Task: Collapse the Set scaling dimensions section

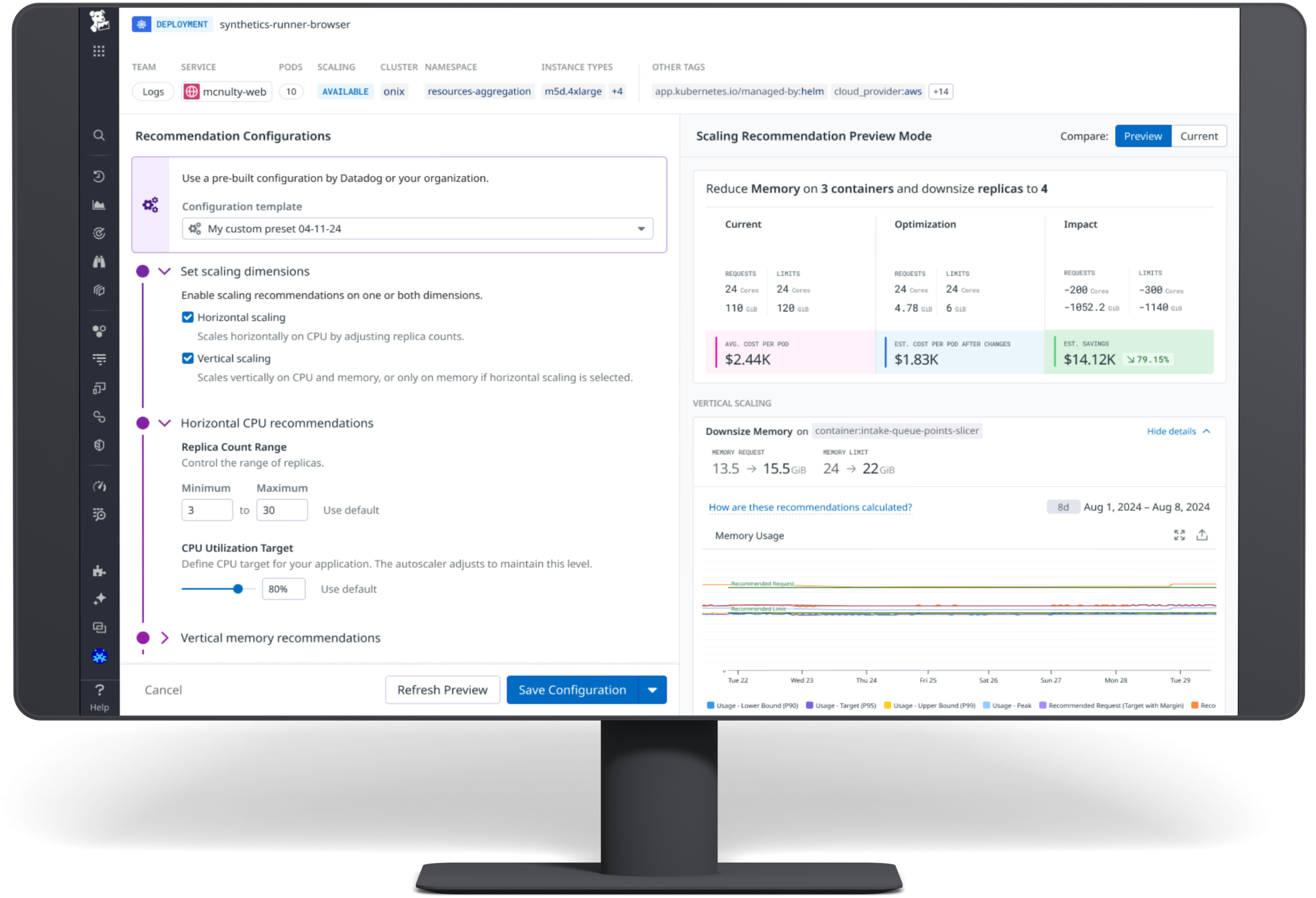Action: point(165,271)
